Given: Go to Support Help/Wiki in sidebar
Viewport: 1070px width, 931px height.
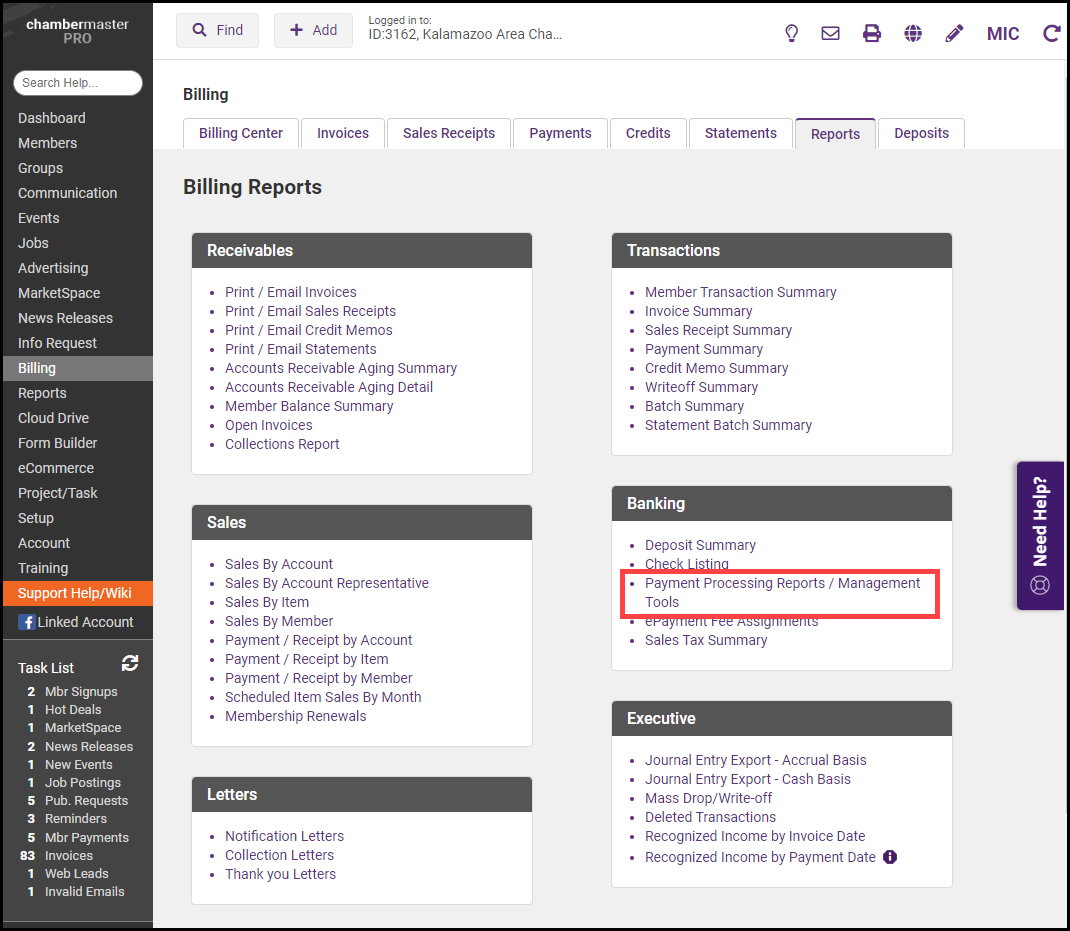Looking at the screenshot, I should coord(75,593).
